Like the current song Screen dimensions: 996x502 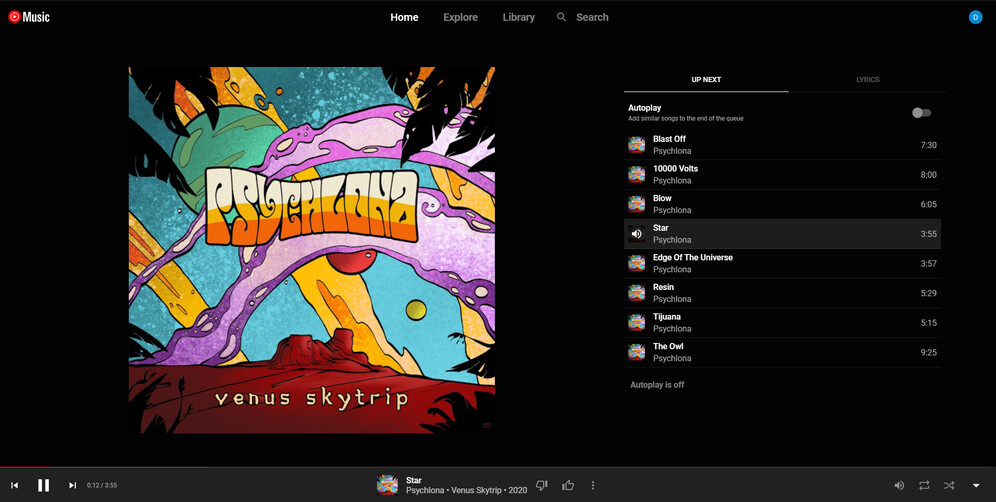(x=568, y=485)
